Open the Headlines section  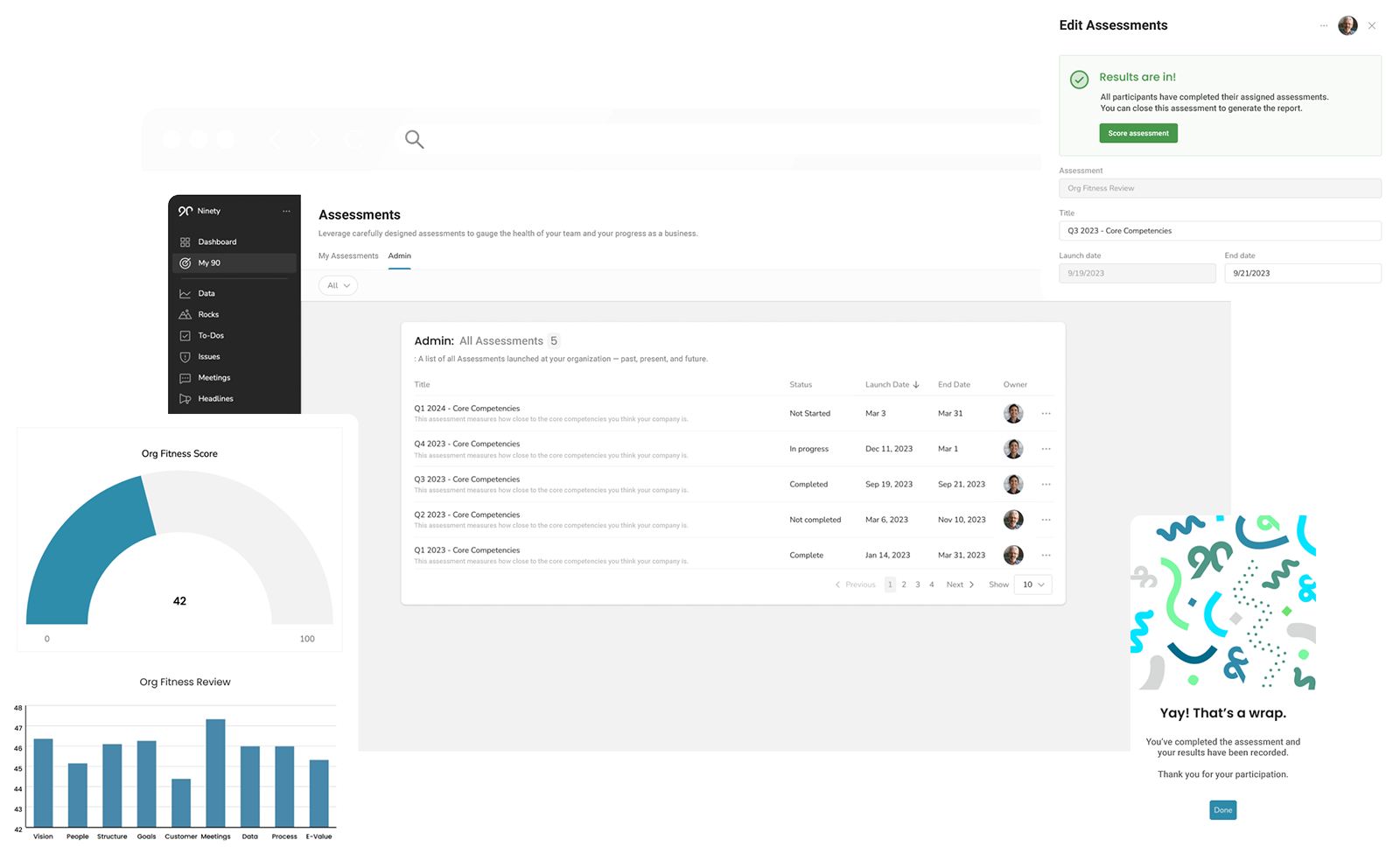click(214, 398)
